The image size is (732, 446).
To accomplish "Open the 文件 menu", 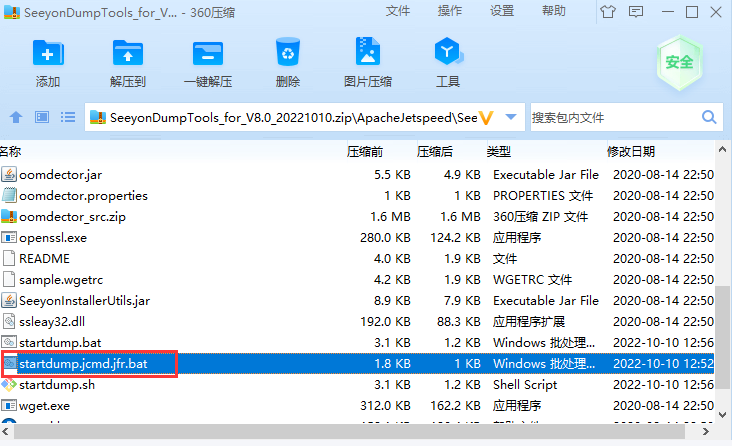I will coord(398,11).
